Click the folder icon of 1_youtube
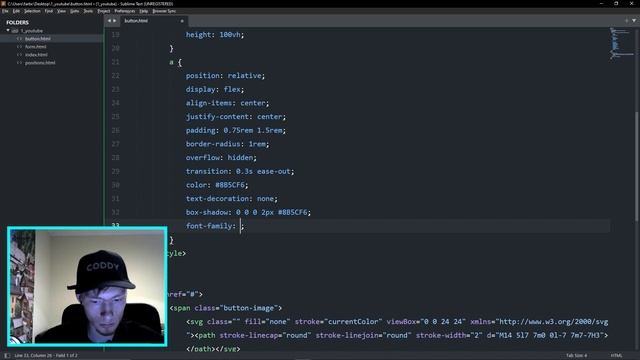This screenshot has height=360, width=640. pyautogui.click(x=15, y=31)
